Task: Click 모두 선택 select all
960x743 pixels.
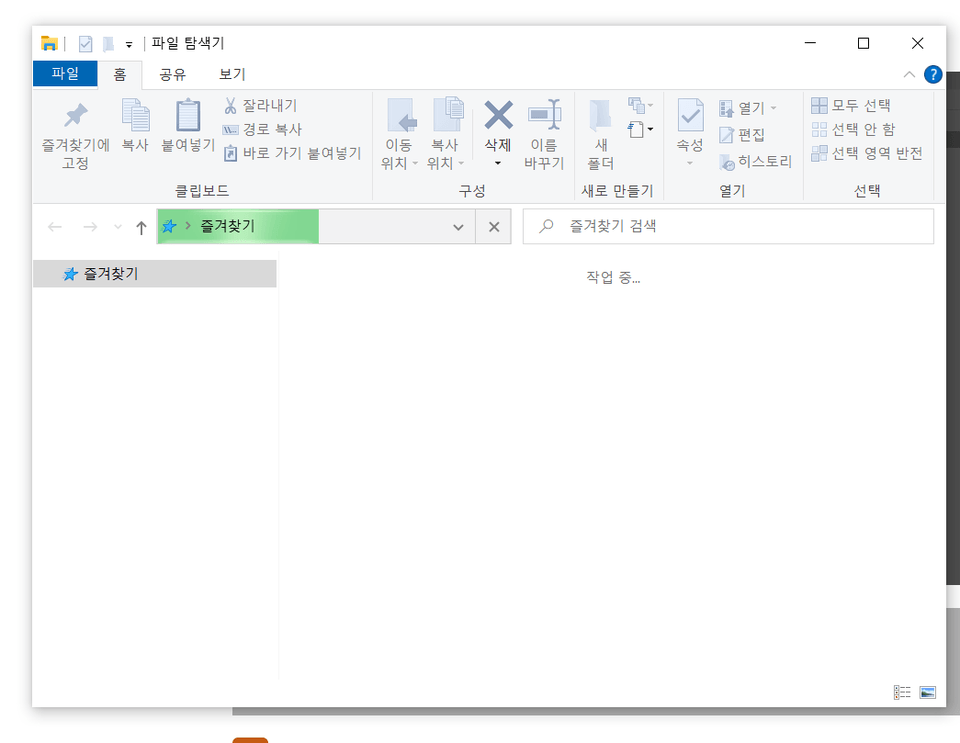Action: click(x=851, y=105)
